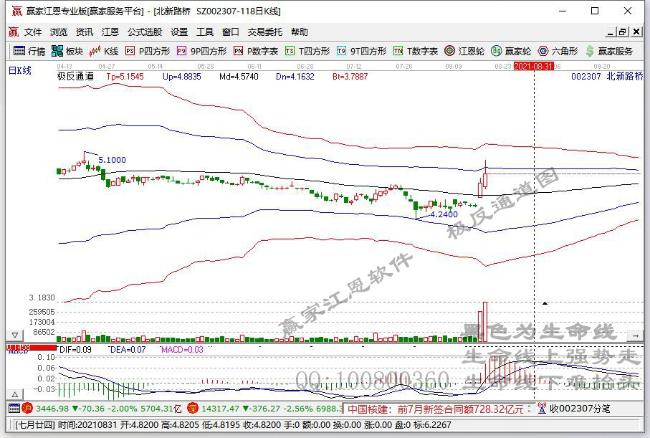The width and height of the screenshot is (650, 438).
Task: Select the 9T四方形 tool
Action: click(361, 51)
